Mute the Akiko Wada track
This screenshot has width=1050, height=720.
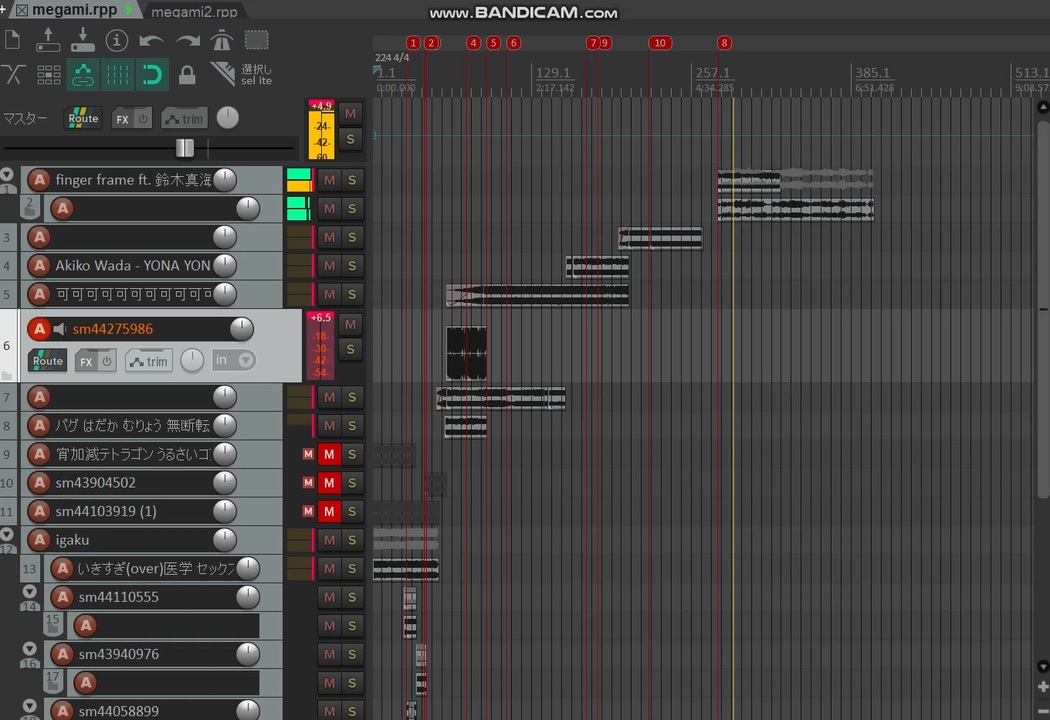(329, 266)
